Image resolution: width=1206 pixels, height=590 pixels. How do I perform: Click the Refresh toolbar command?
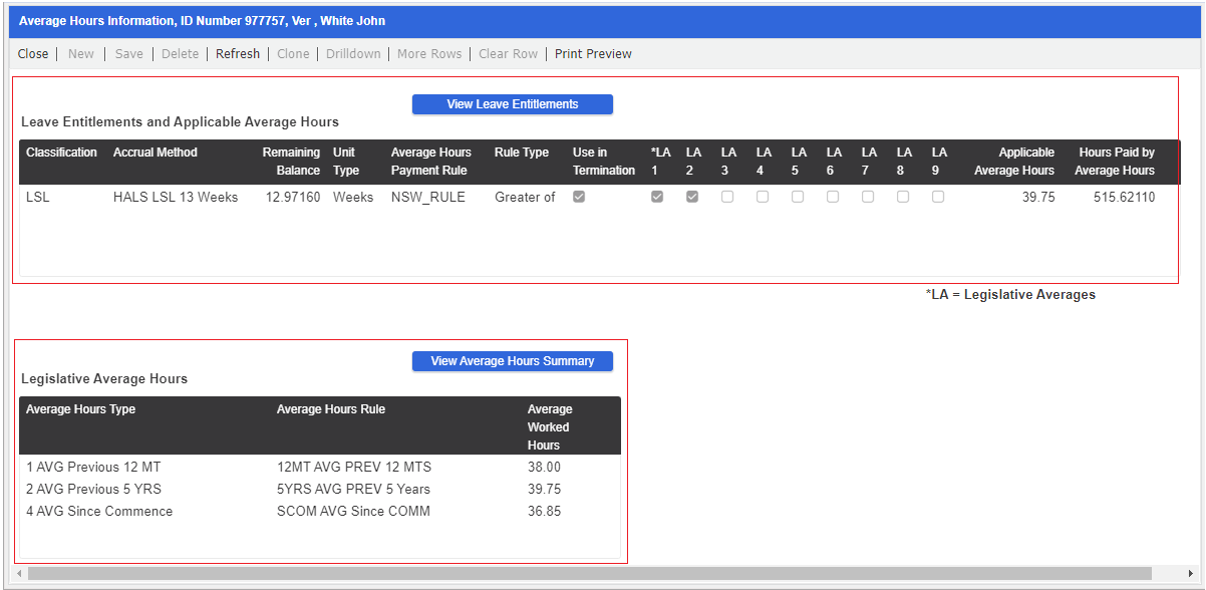(x=237, y=53)
